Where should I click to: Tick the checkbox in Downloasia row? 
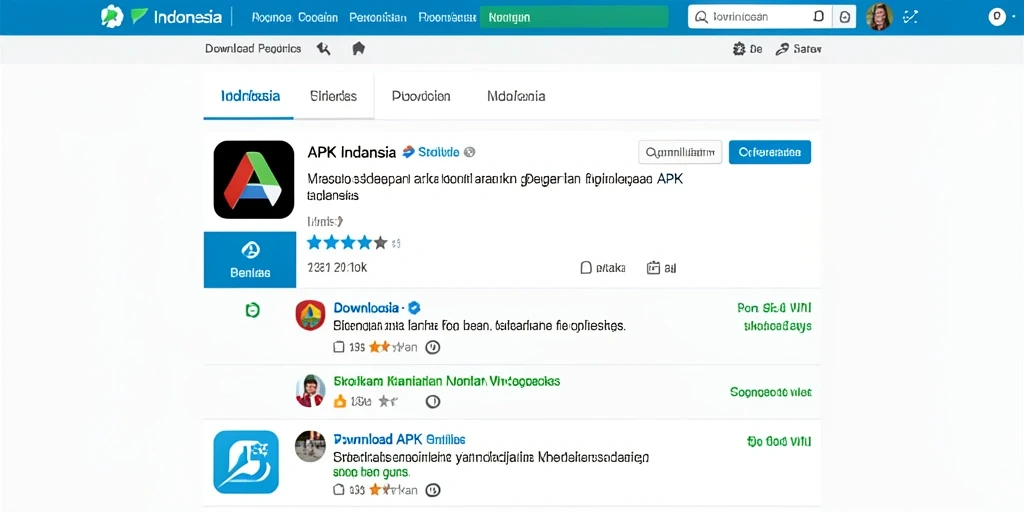338,347
